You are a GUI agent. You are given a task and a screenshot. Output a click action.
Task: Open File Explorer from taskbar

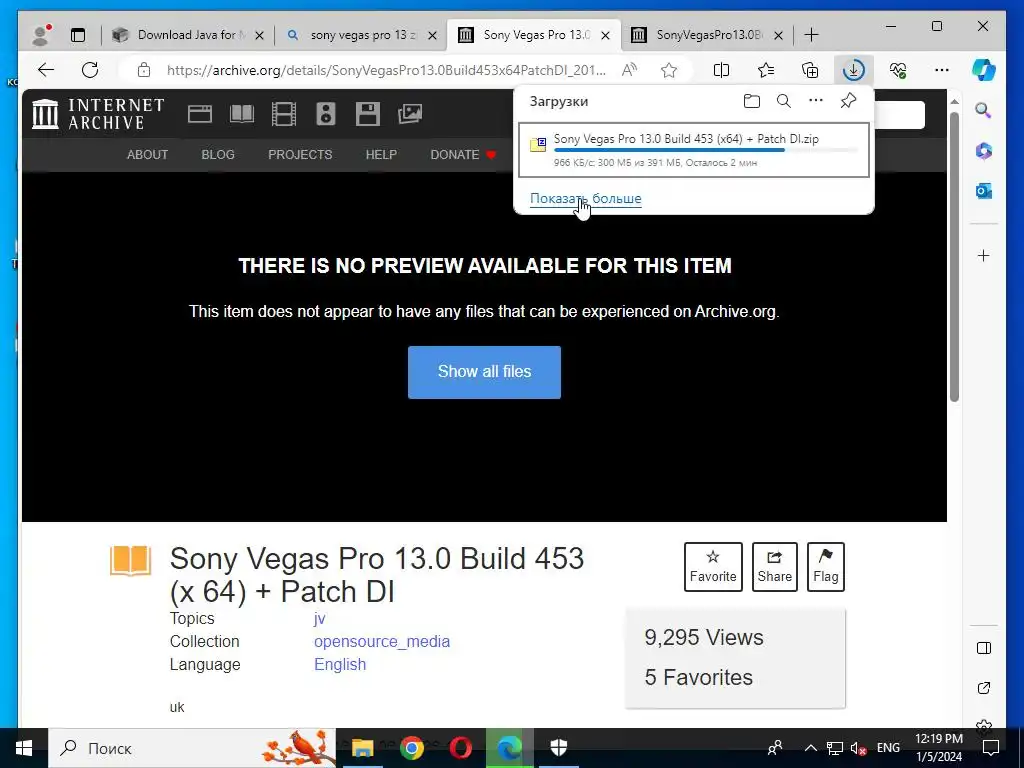[x=362, y=748]
